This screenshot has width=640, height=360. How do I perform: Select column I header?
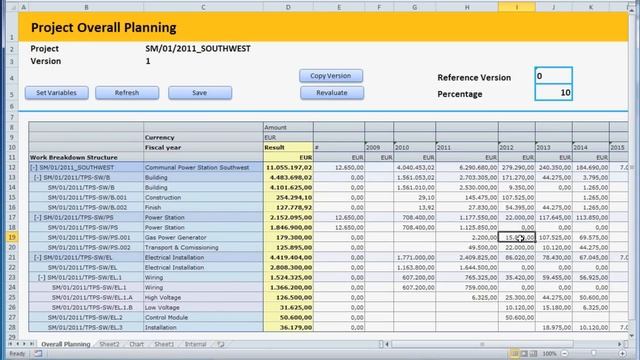click(517, 7)
